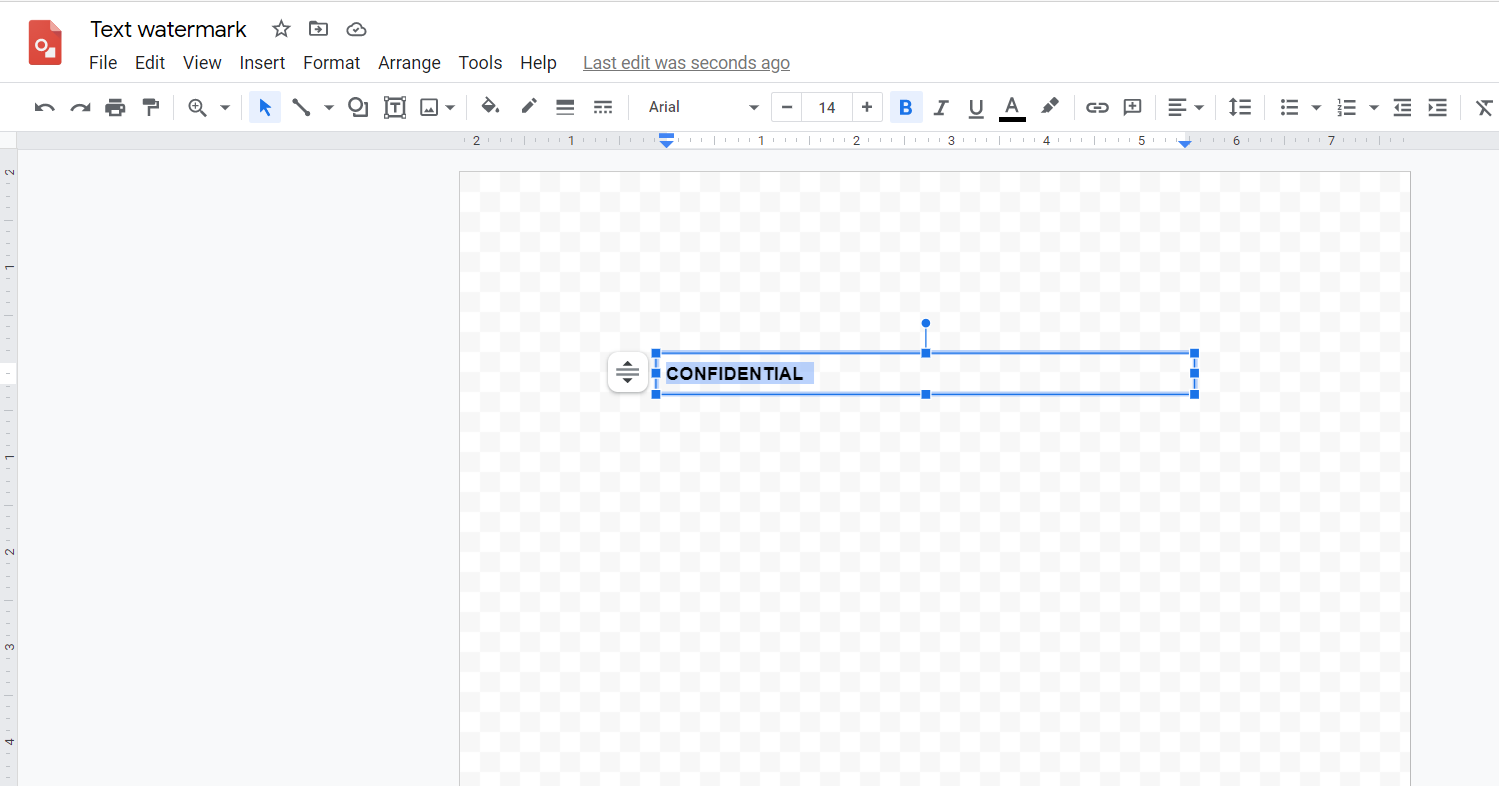1499x786 pixels.
Task: Open the View menu
Action: click(202, 63)
